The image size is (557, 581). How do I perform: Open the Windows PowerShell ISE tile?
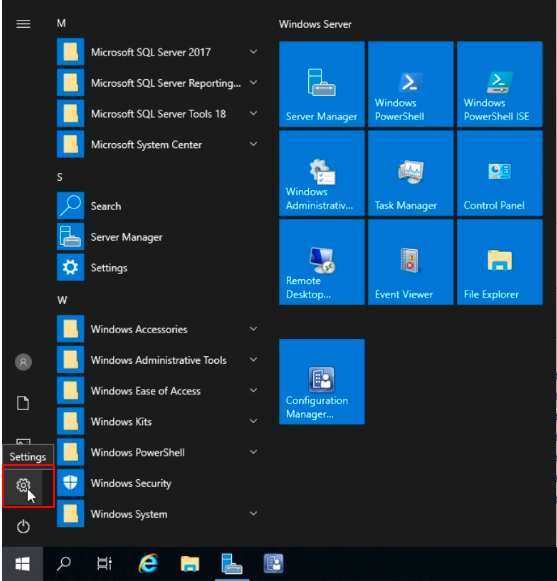tap(500, 84)
